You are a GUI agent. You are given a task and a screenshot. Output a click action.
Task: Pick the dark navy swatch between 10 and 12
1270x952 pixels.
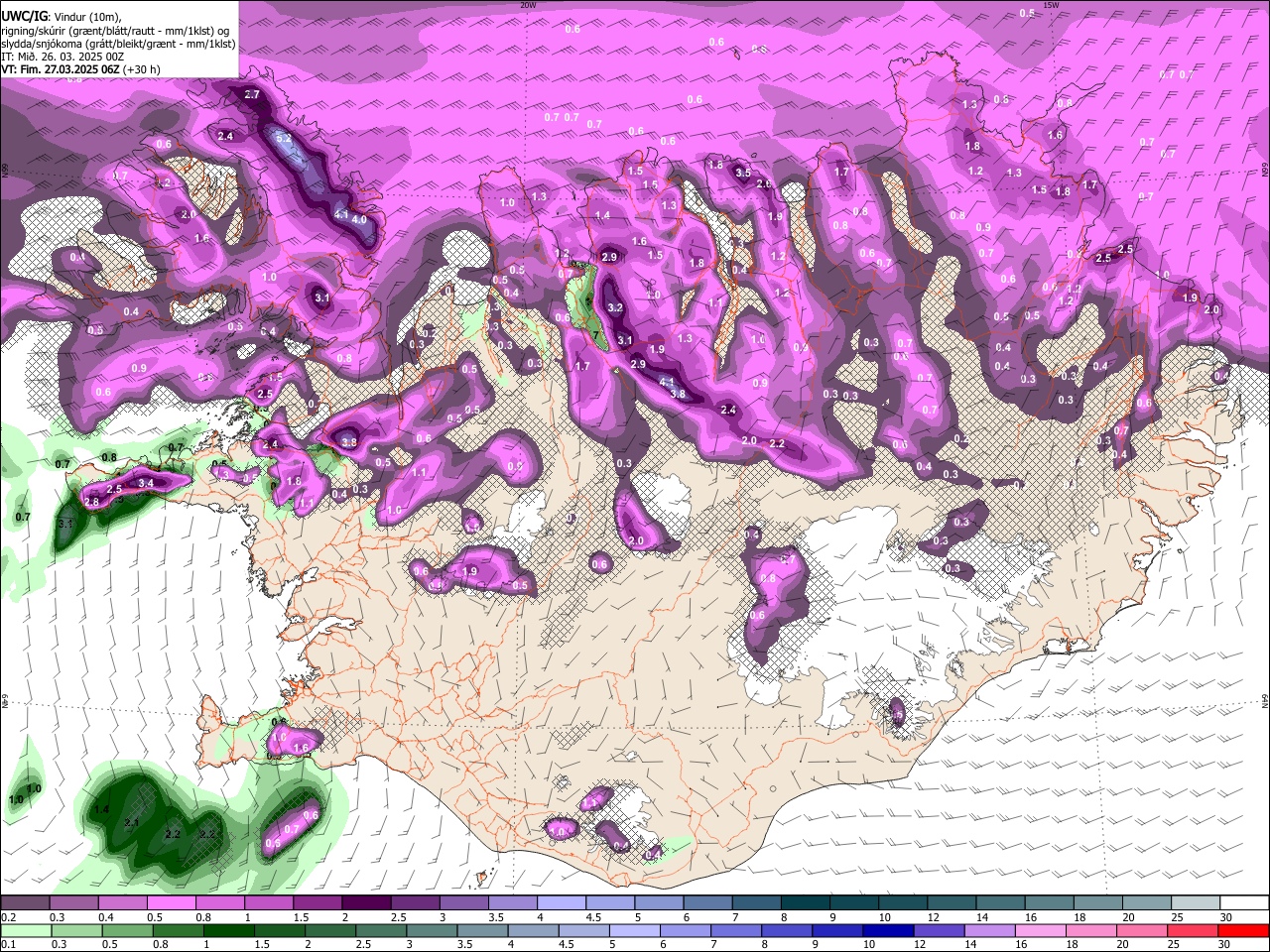(888, 930)
